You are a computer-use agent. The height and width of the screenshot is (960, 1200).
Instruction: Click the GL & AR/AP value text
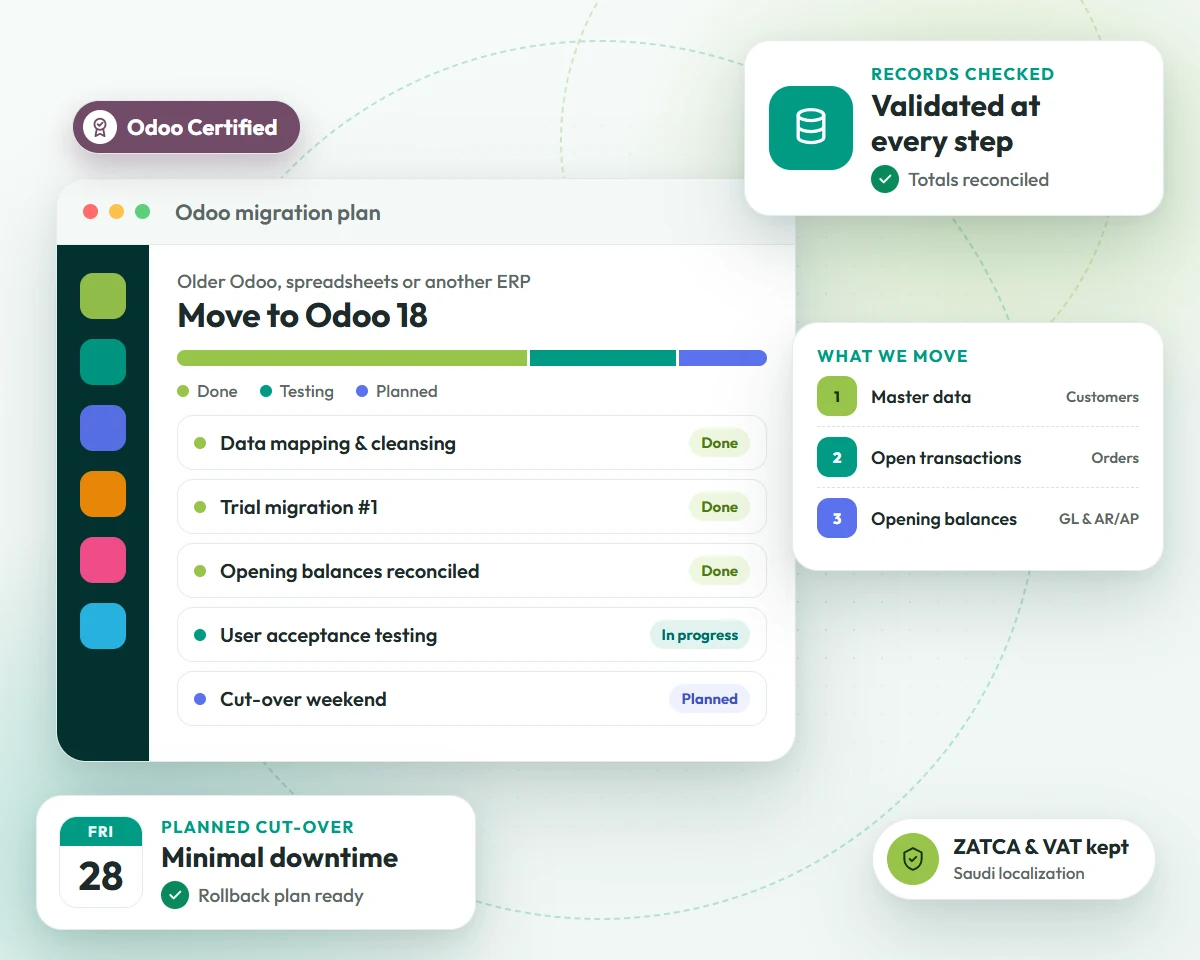(x=1099, y=519)
